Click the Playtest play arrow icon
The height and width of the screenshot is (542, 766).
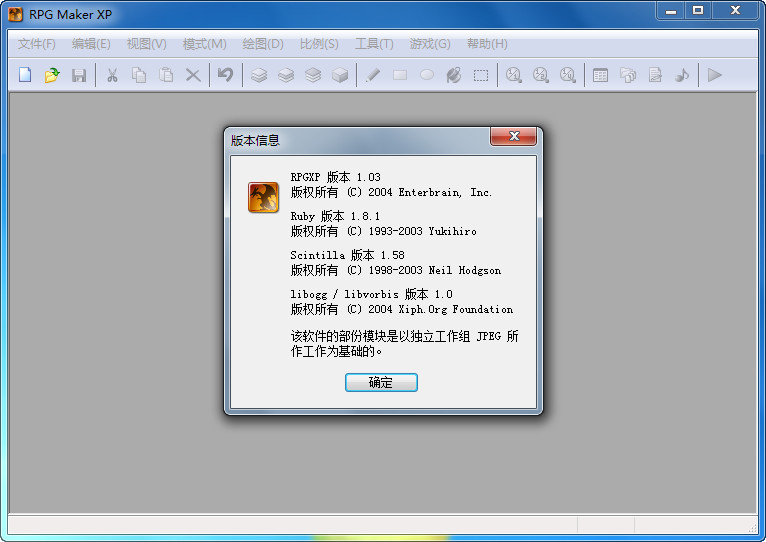(715, 75)
